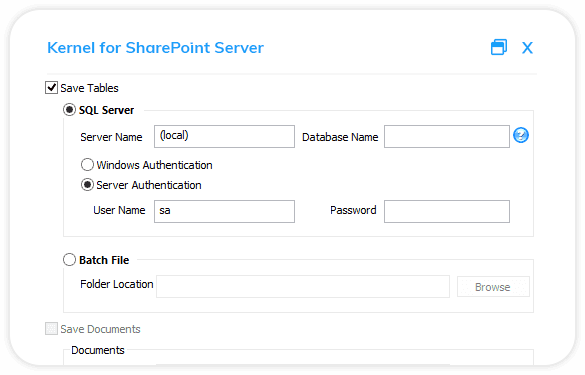Select the SQL Server radio option
The image size is (585, 375).
69,110
